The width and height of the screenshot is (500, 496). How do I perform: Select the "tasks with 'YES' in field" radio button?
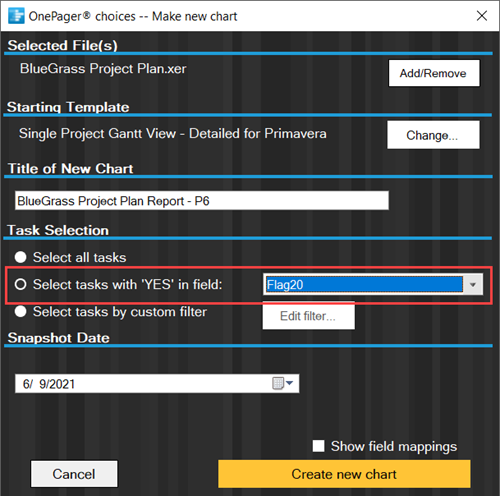(x=21, y=284)
